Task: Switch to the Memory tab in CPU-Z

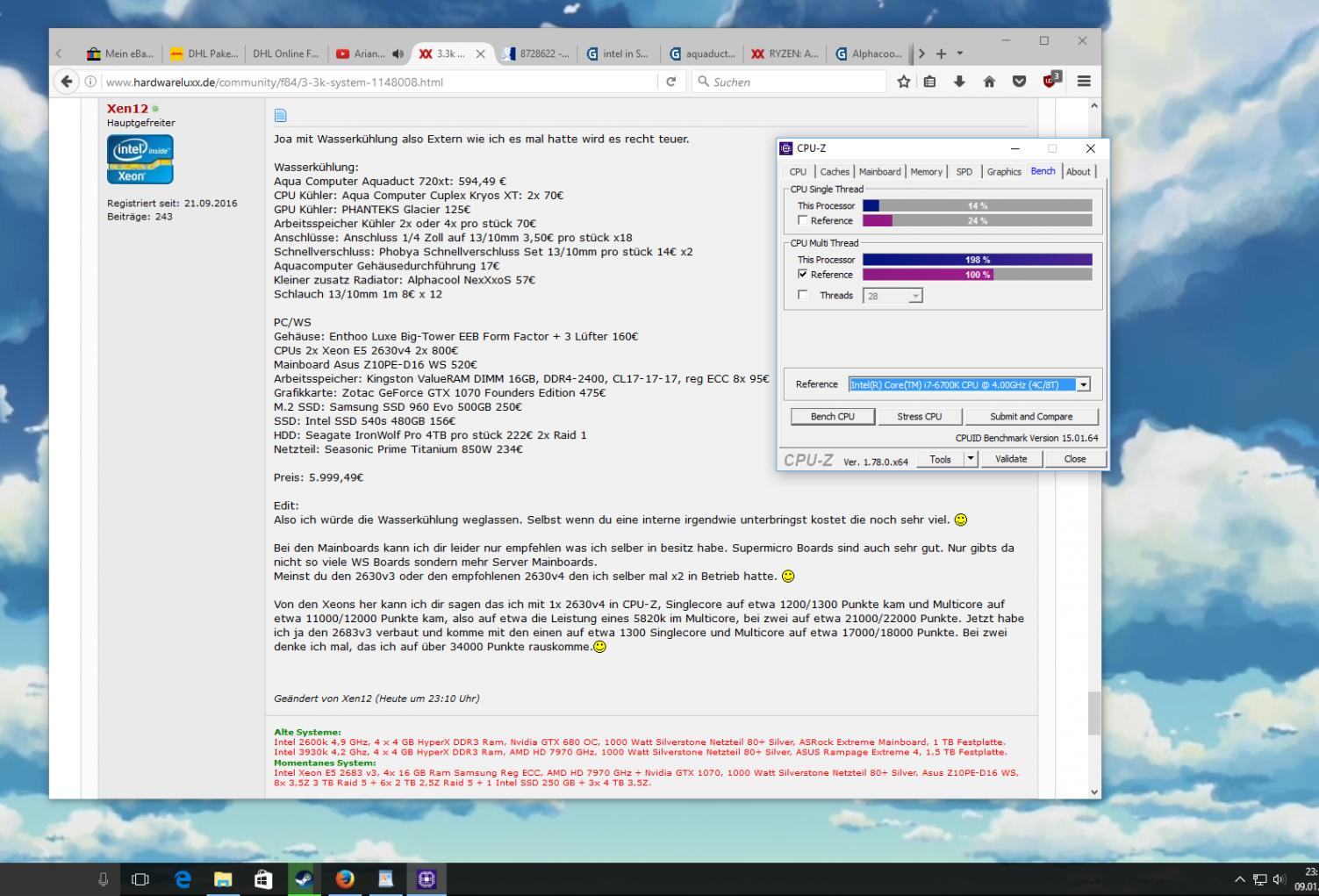Action: pyautogui.click(x=926, y=172)
